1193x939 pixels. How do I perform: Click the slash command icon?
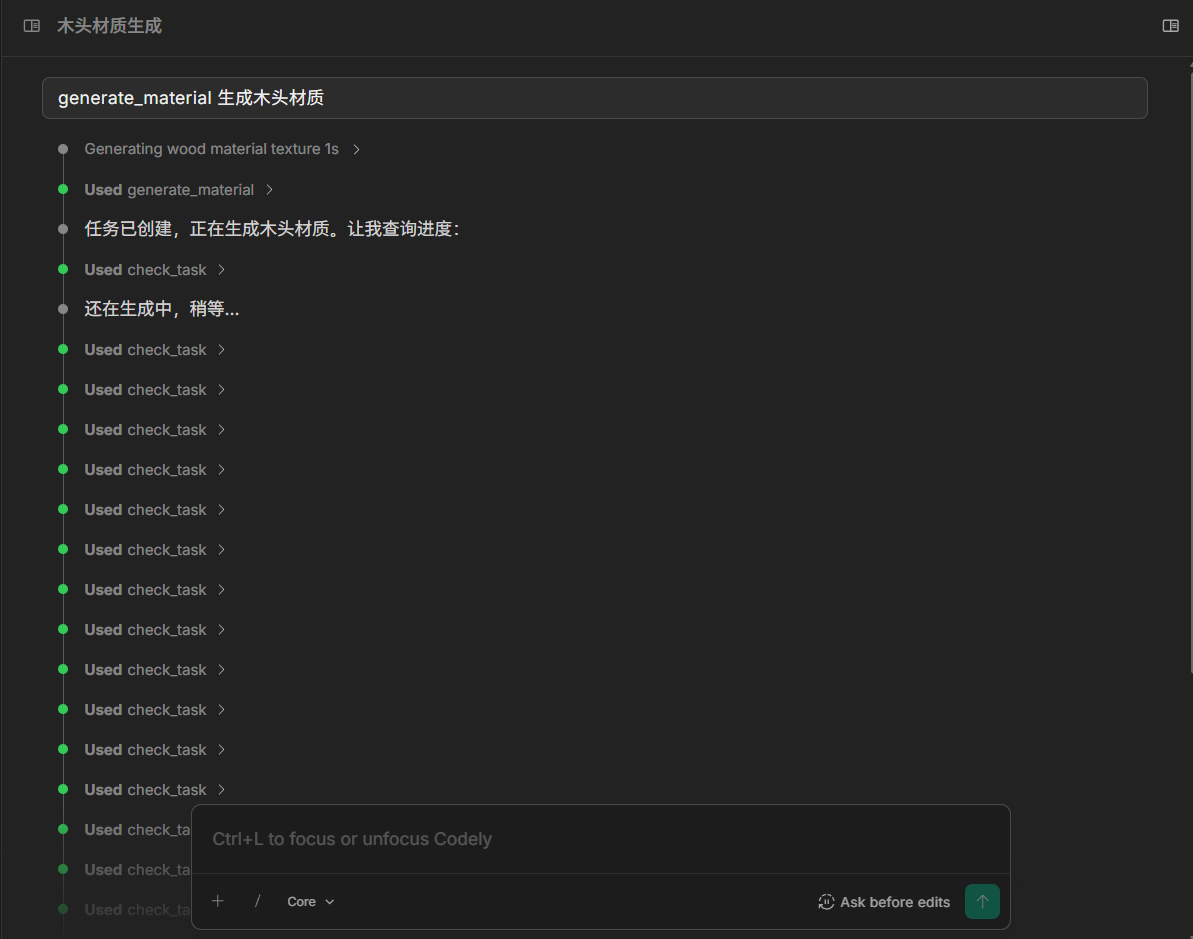point(257,901)
